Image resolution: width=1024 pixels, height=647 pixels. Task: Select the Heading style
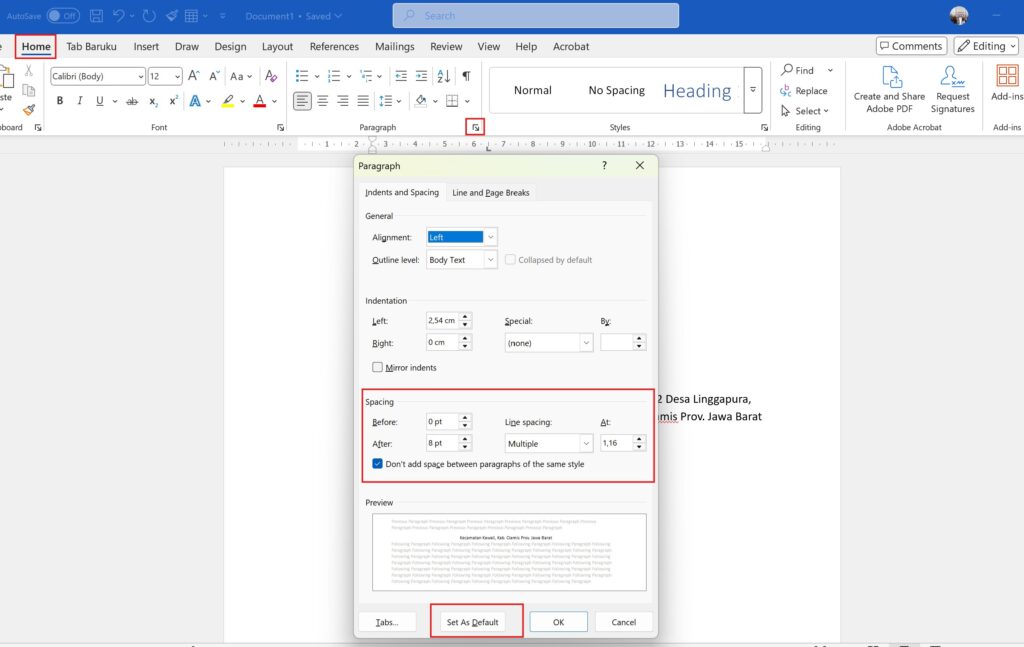tap(697, 91)
